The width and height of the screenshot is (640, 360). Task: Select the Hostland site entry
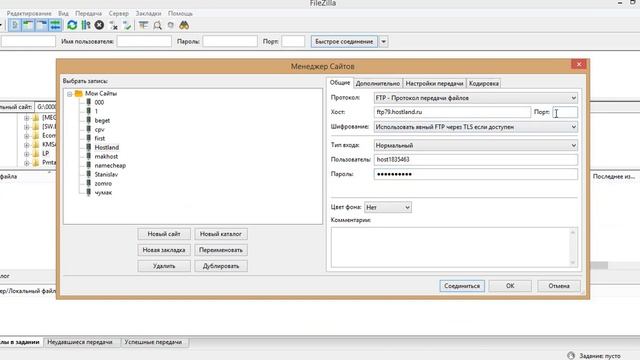107,147
